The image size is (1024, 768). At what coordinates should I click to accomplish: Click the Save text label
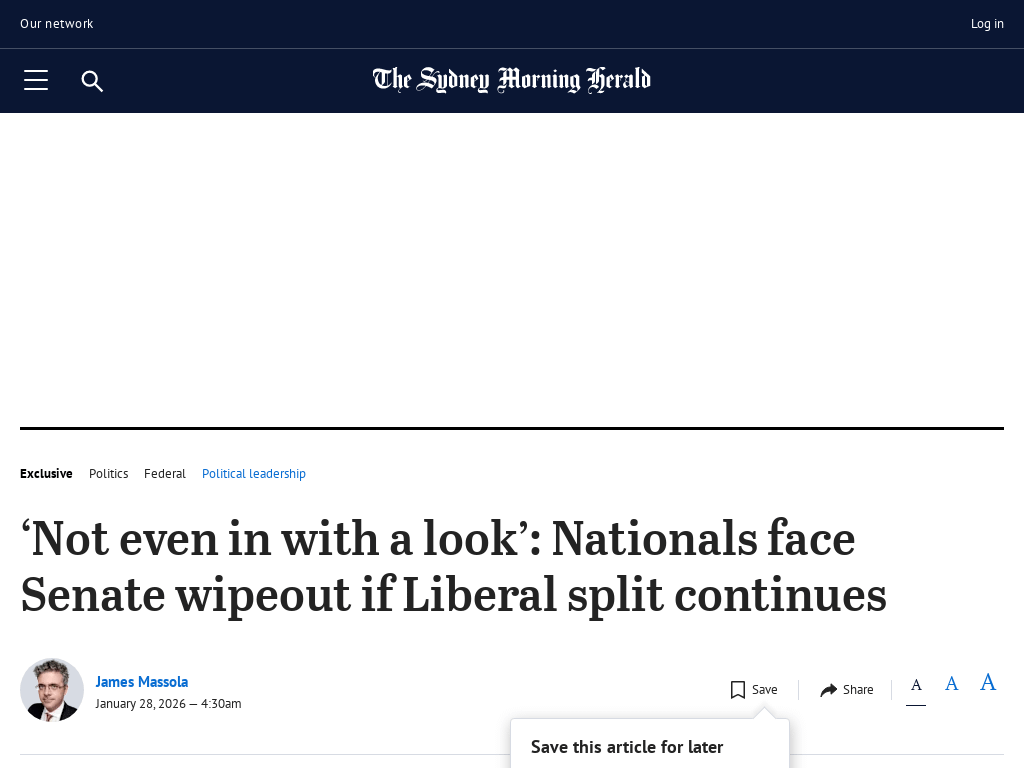765,690
